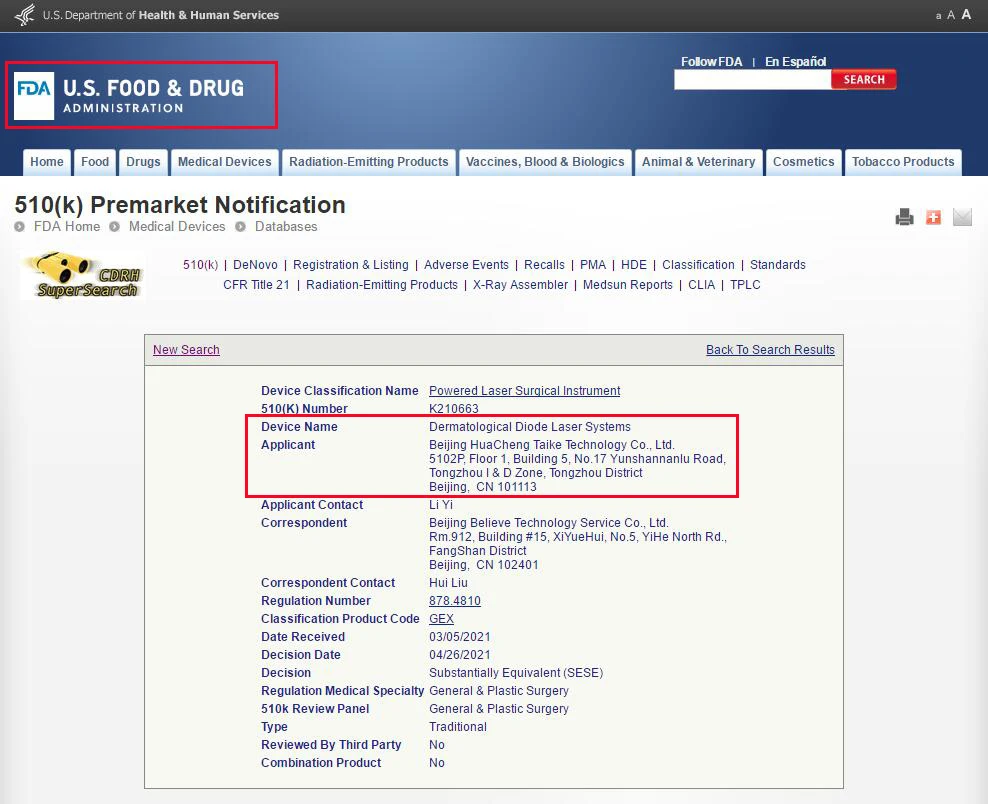Click correspondent contact 'Hui Liu'
The image size is (988, 804).
(x=449, y=583)
